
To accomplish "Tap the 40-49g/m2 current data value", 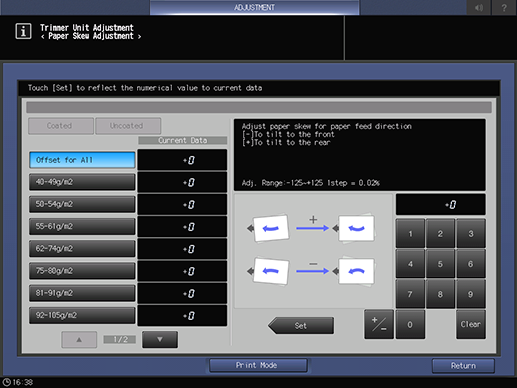I will 182,182.
